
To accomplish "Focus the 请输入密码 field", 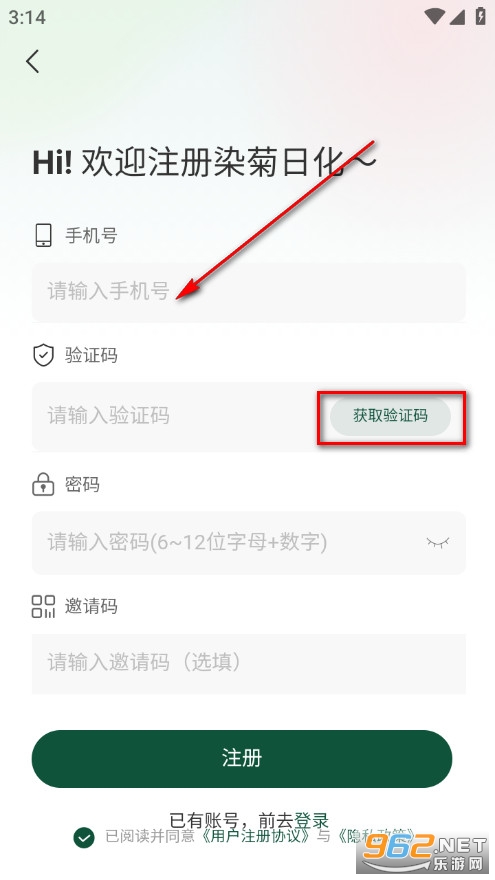I will tap(249, 543).
